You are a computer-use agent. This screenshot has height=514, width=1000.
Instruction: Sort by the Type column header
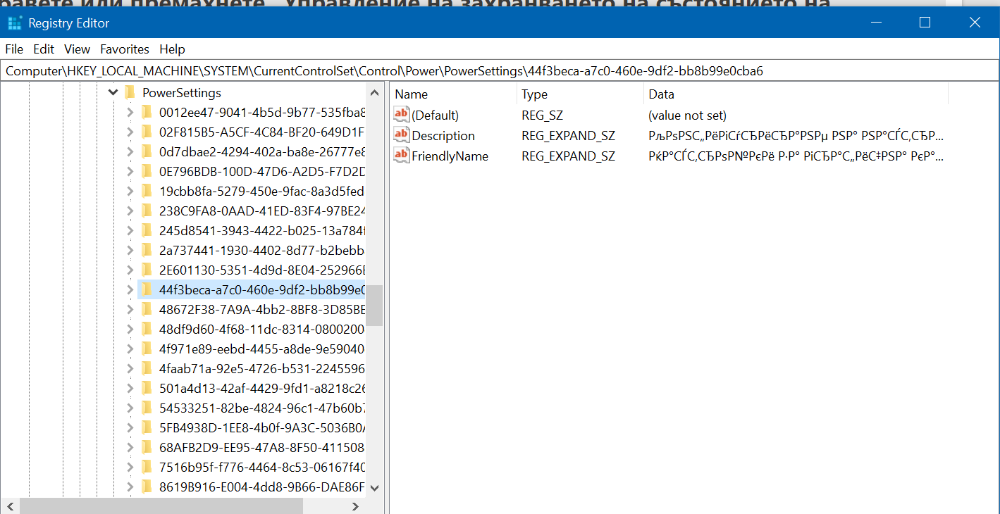(580, 94)
